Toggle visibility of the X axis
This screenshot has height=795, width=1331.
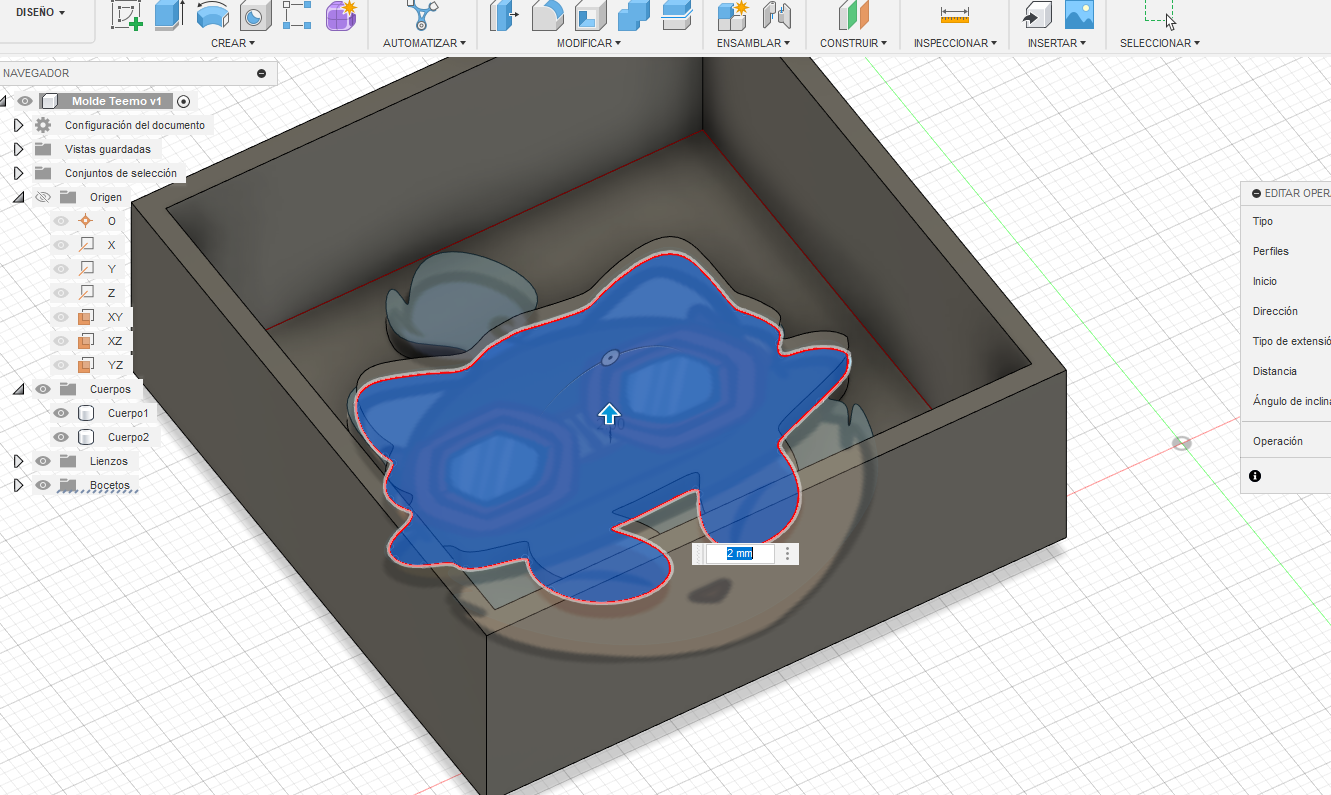coord(62,245)
